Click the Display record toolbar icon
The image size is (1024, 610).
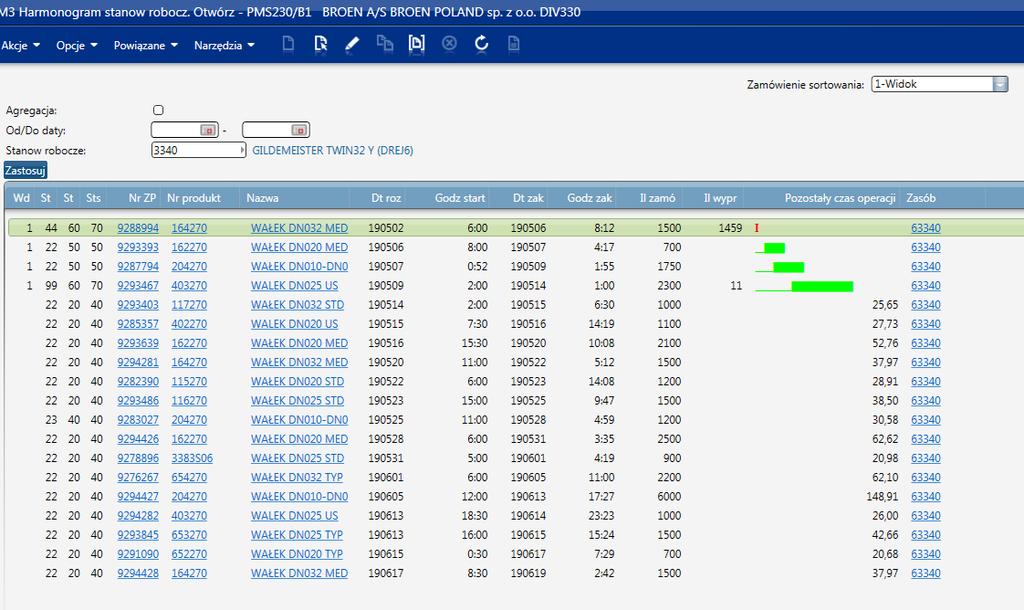416,44
